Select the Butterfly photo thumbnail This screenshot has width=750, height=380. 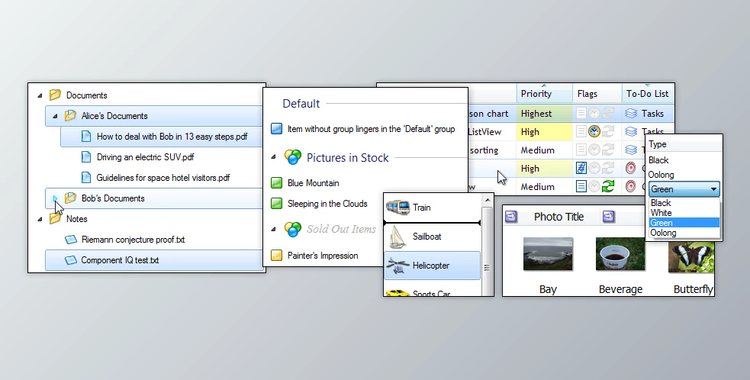tap(691, 257)
